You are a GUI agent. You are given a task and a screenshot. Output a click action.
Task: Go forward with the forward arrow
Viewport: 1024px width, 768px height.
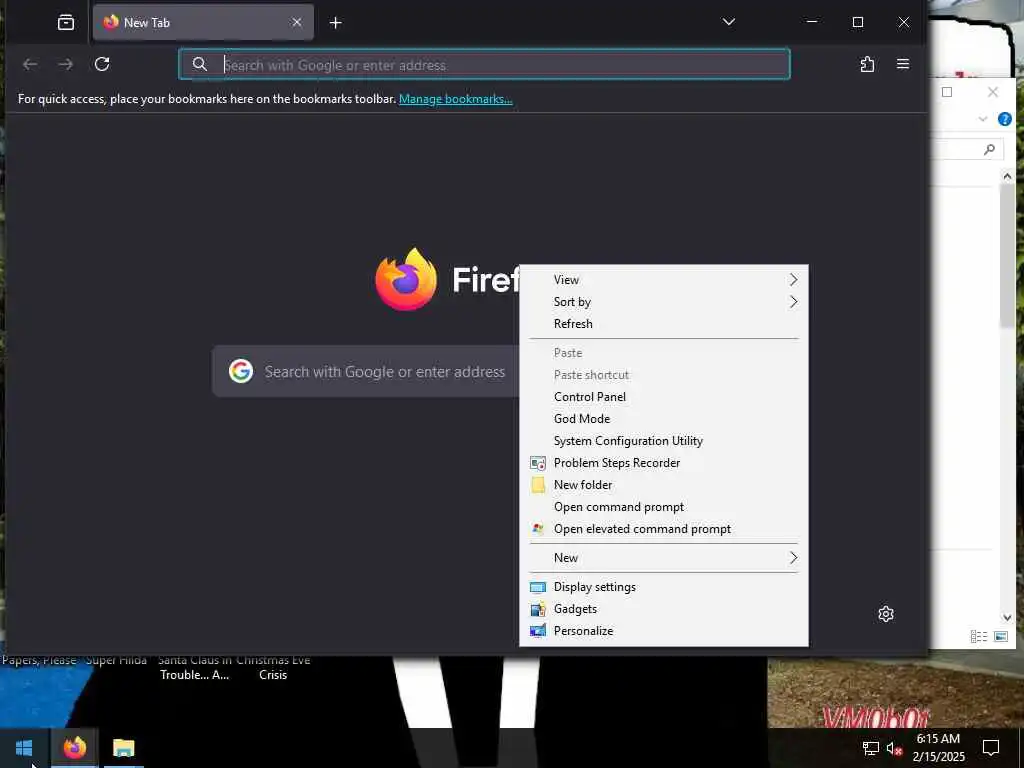(x=66, y=64)
